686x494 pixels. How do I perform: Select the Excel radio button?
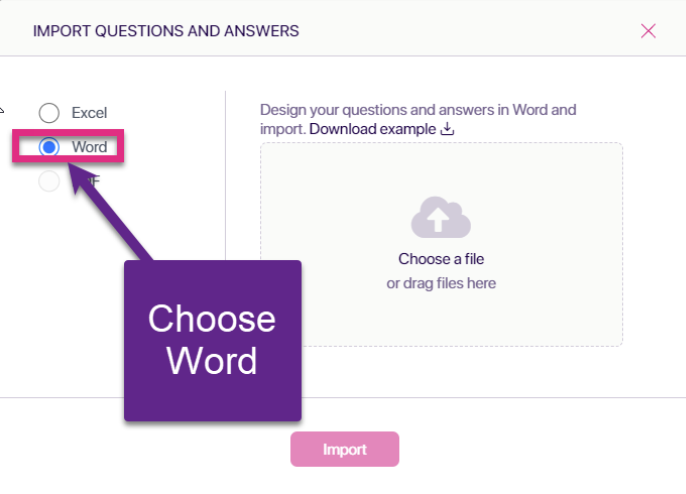pyautogui.click(x=49, y=113)
